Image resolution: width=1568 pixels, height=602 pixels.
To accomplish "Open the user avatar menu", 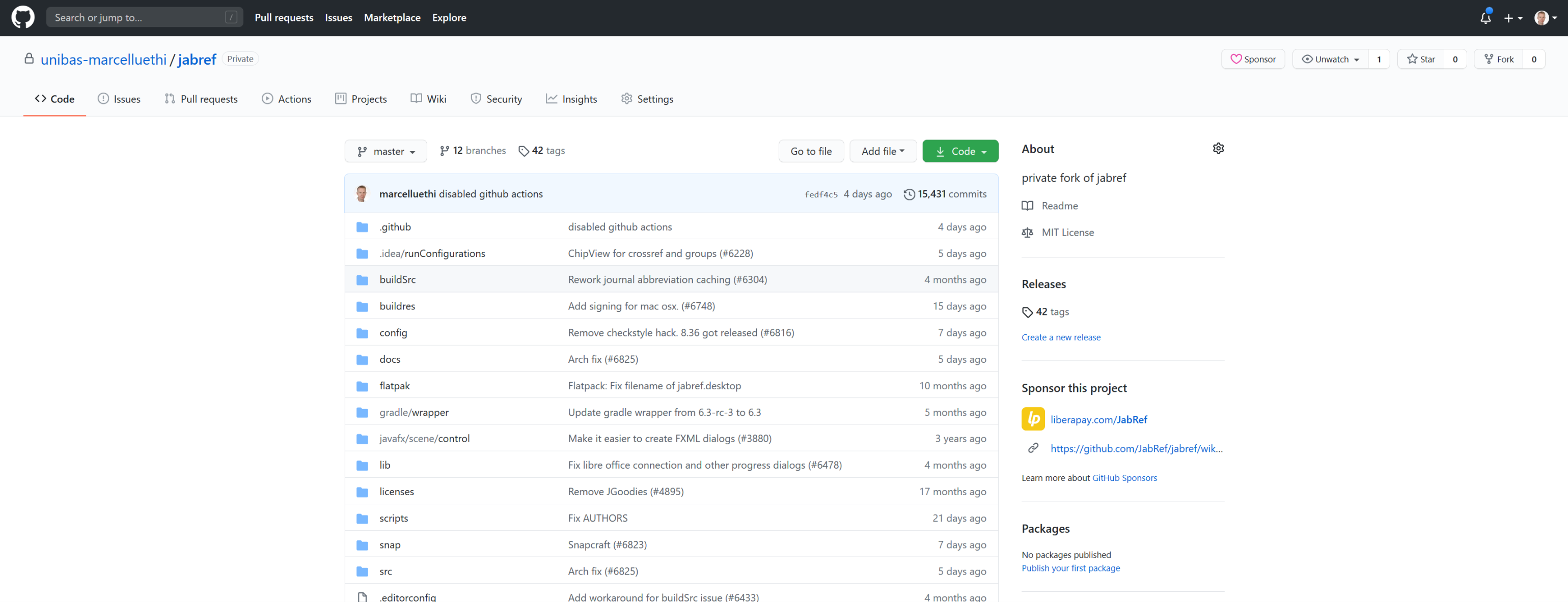I will (x=1546, y=18).
